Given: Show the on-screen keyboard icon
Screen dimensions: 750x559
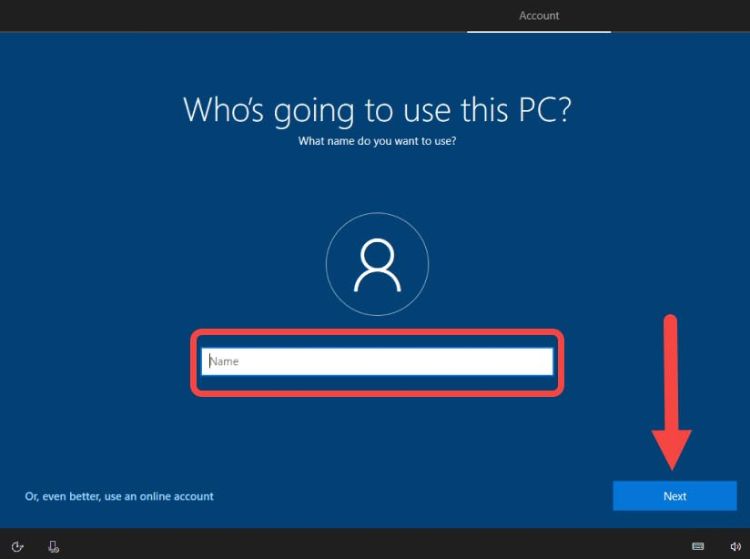Looking at the screenshot, I should (x=698, y=547).
